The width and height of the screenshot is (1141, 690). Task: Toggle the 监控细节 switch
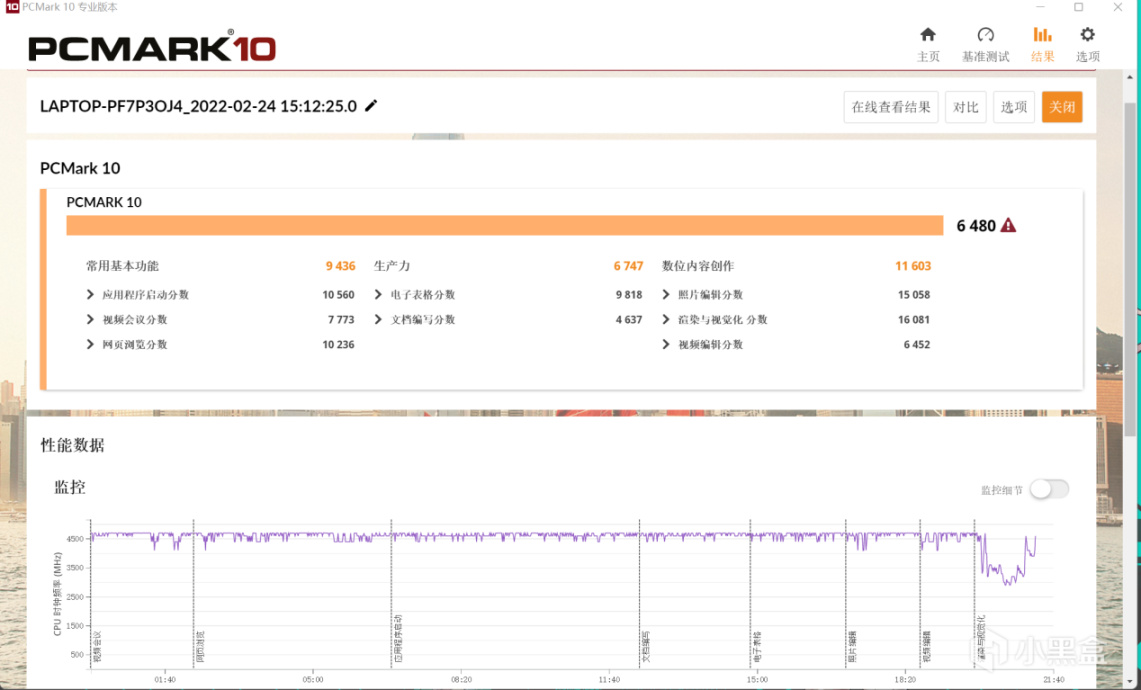tap(1049, 490)
